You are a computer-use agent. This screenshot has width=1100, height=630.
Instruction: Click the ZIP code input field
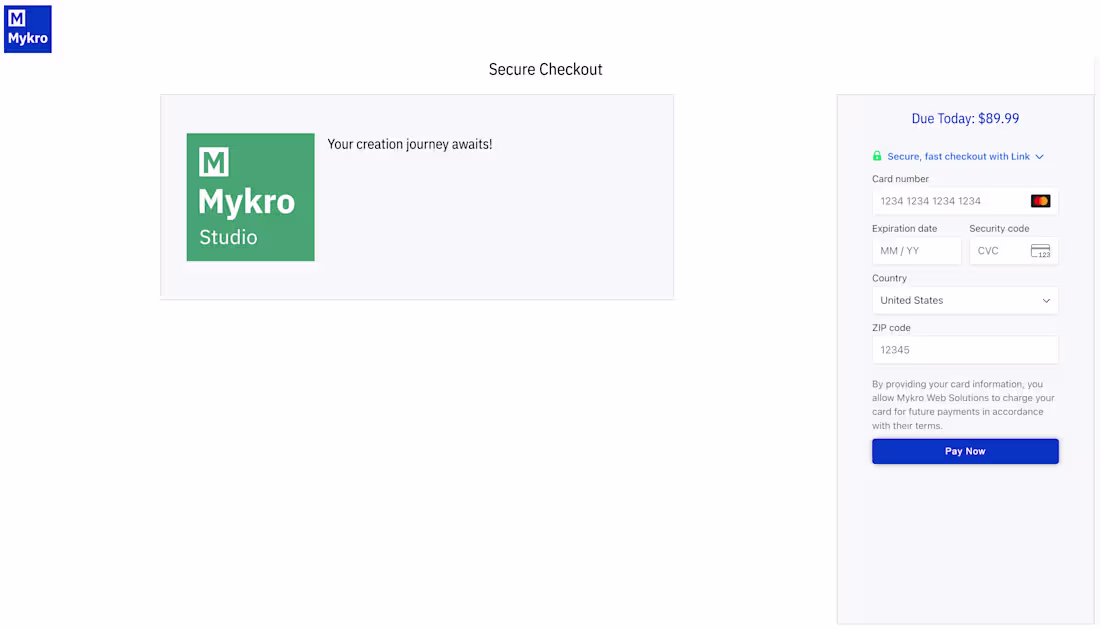[965, 349]
